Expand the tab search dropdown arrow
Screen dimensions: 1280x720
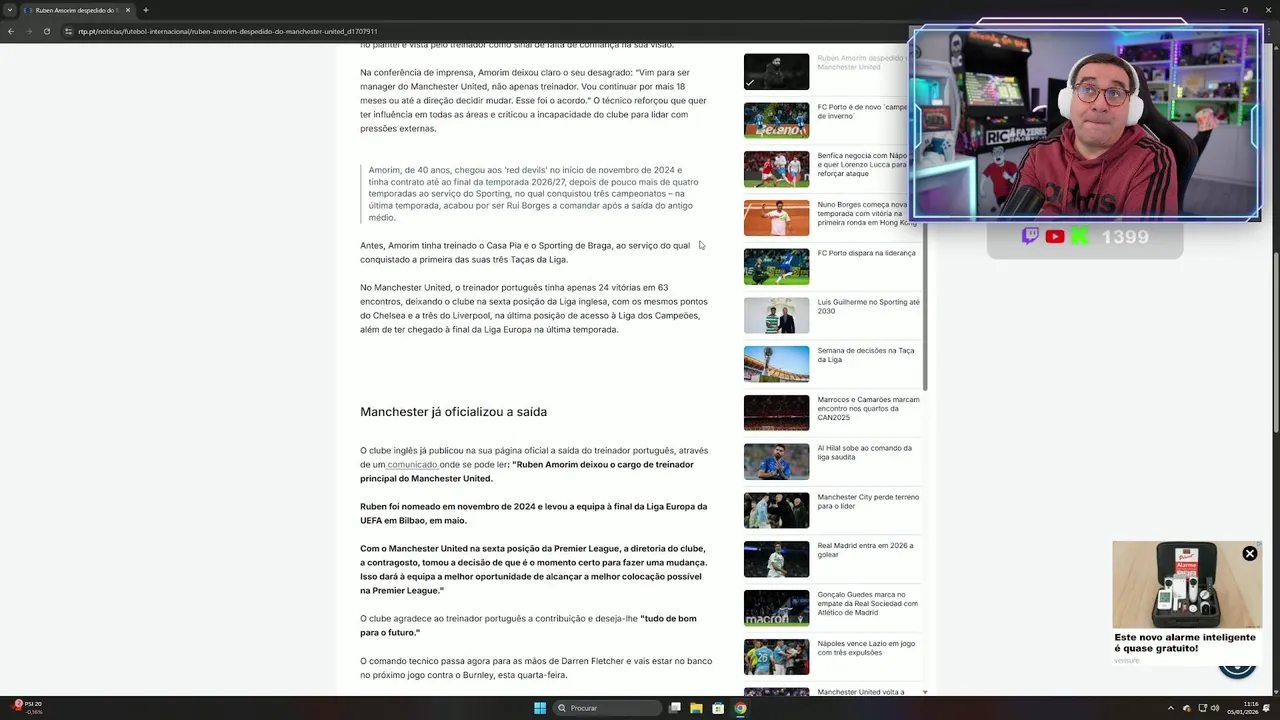[9, 10]
